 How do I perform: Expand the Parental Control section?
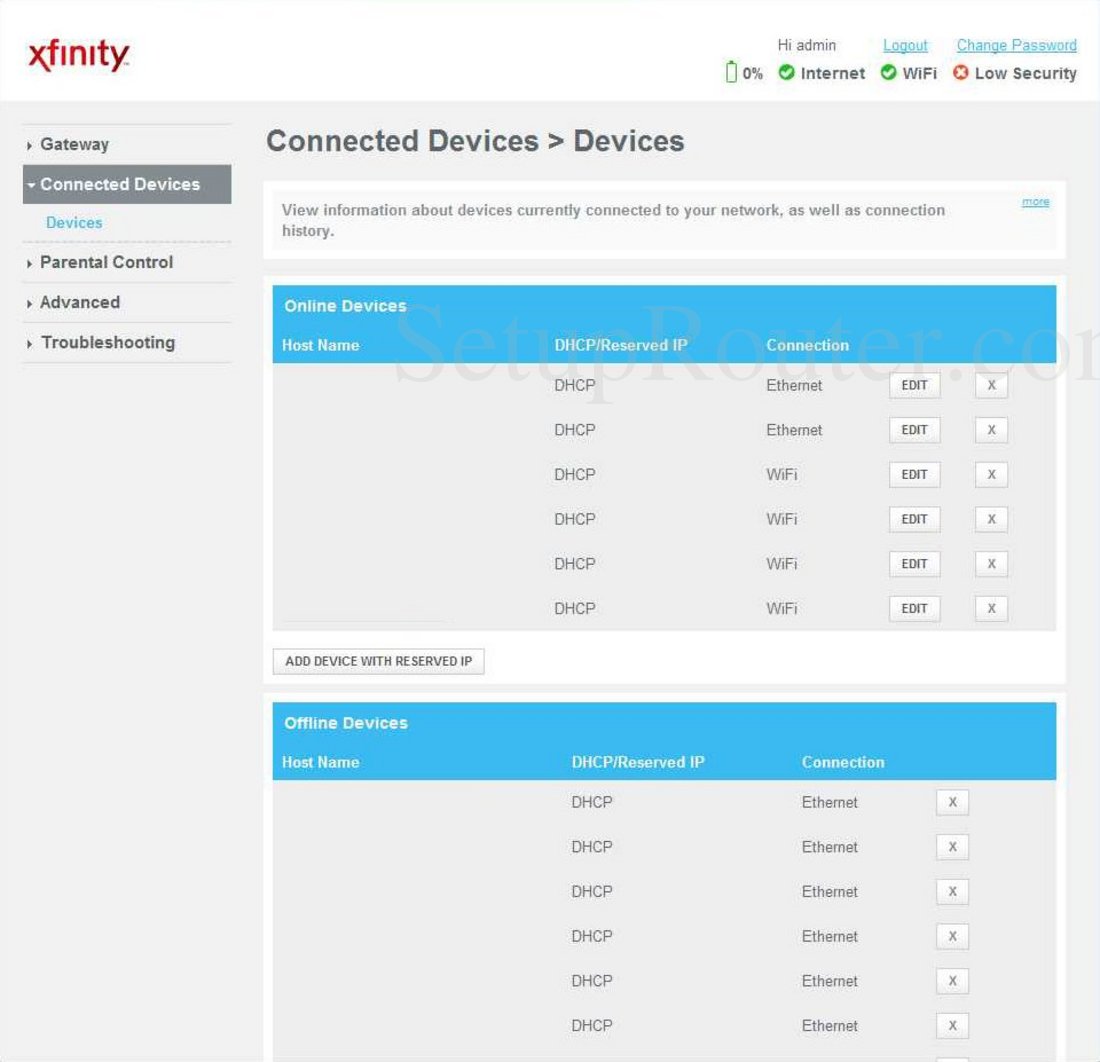pyautogui.click(x=106, y=262)
